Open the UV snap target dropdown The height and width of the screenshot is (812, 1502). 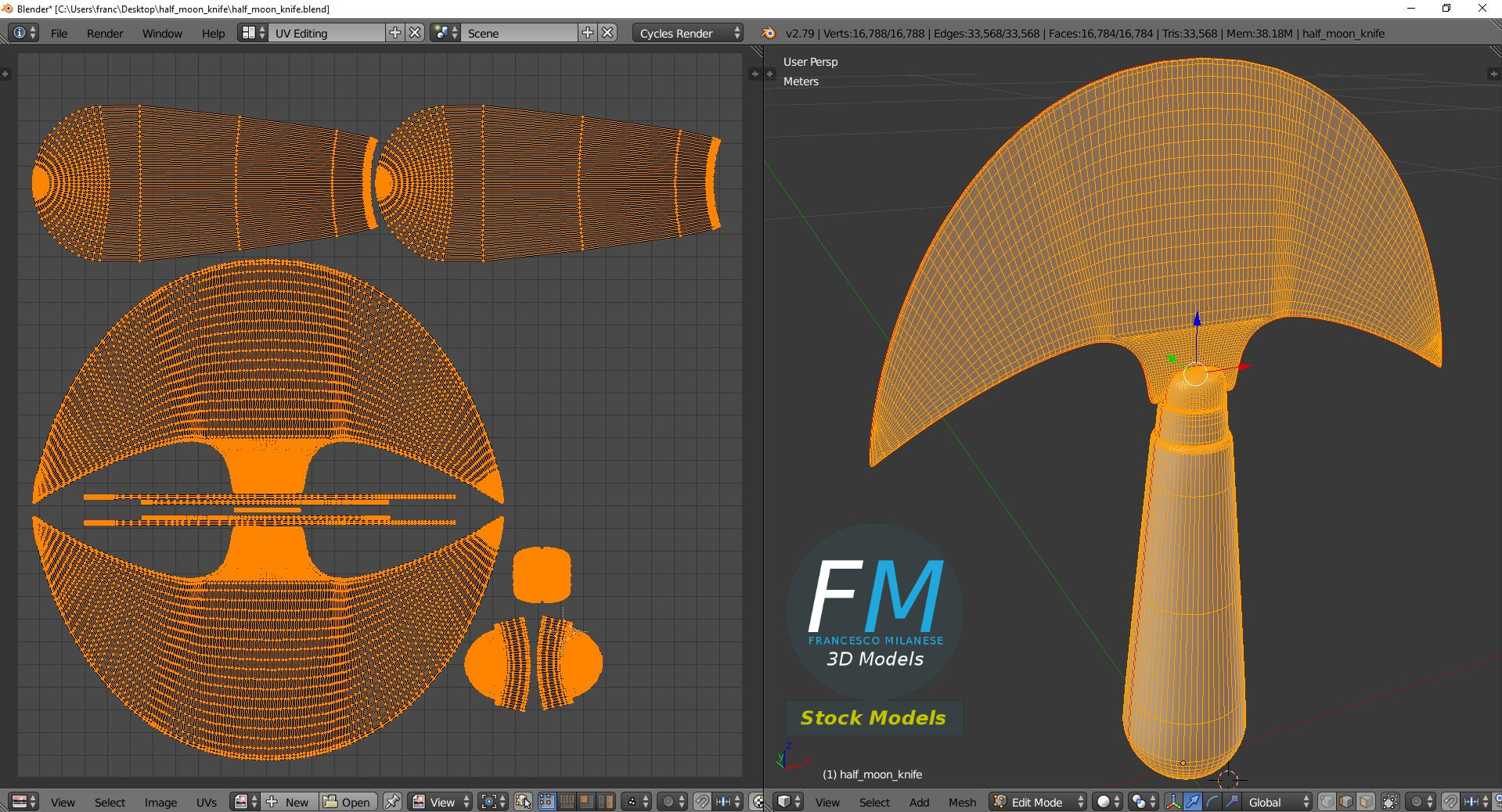(728, 802)
